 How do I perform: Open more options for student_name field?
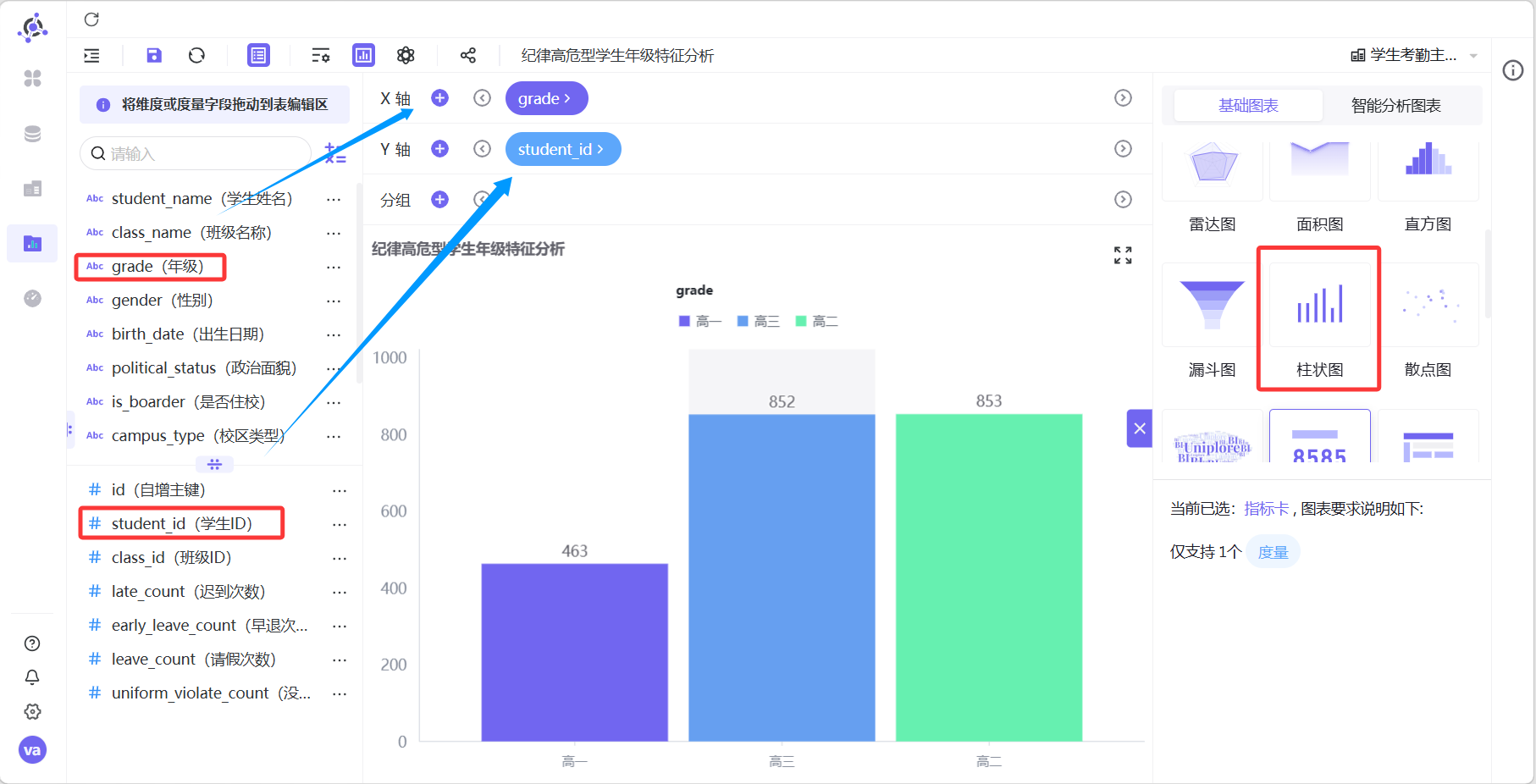pos(334,199)
